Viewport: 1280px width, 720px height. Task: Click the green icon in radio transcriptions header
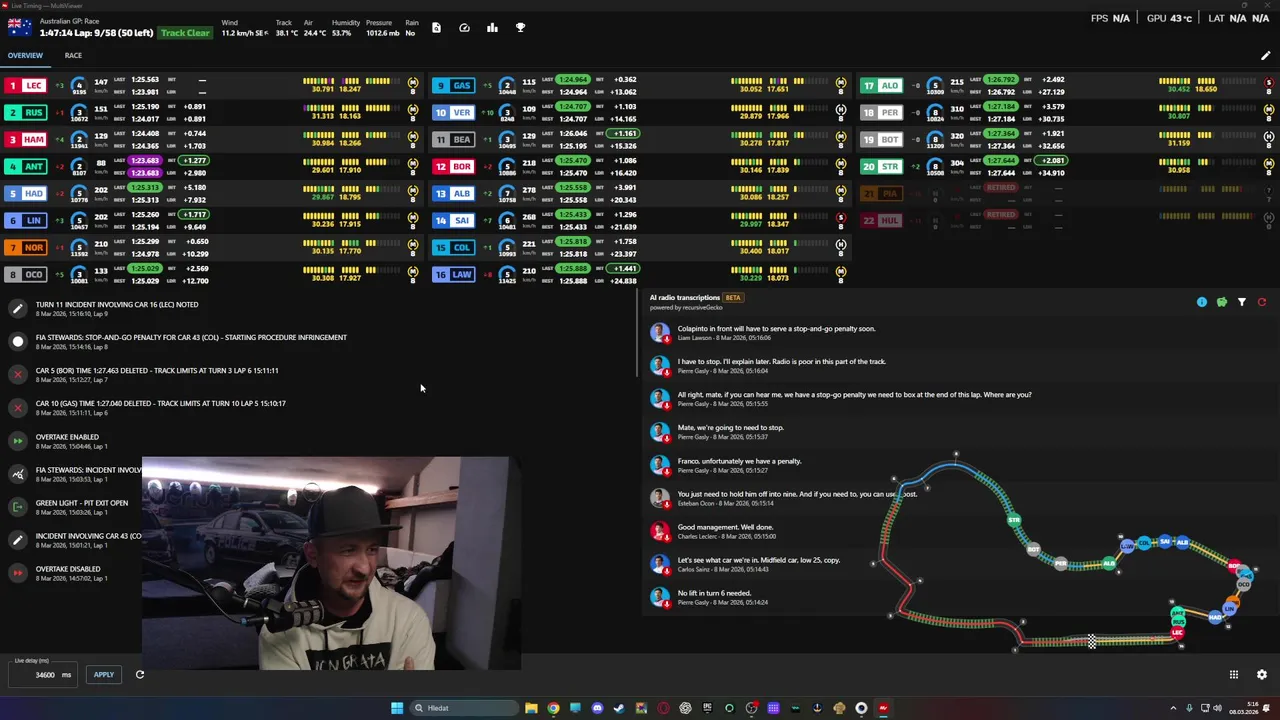pyautogui.click(x=1222, y=302)
